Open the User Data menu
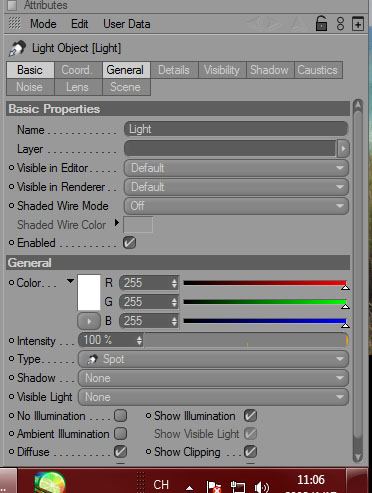Image resolution: width=372 pixels, height=493 pixels. pos(127,24)
